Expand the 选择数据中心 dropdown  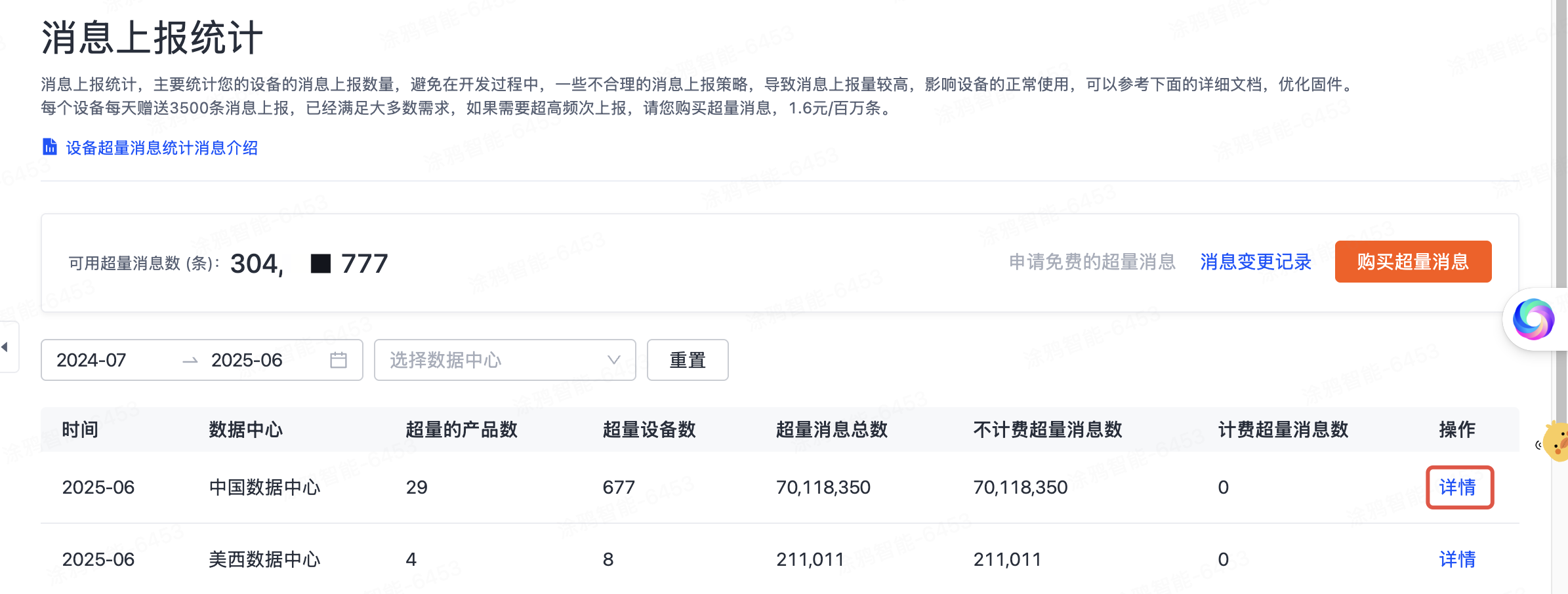(x=505, y=360)
